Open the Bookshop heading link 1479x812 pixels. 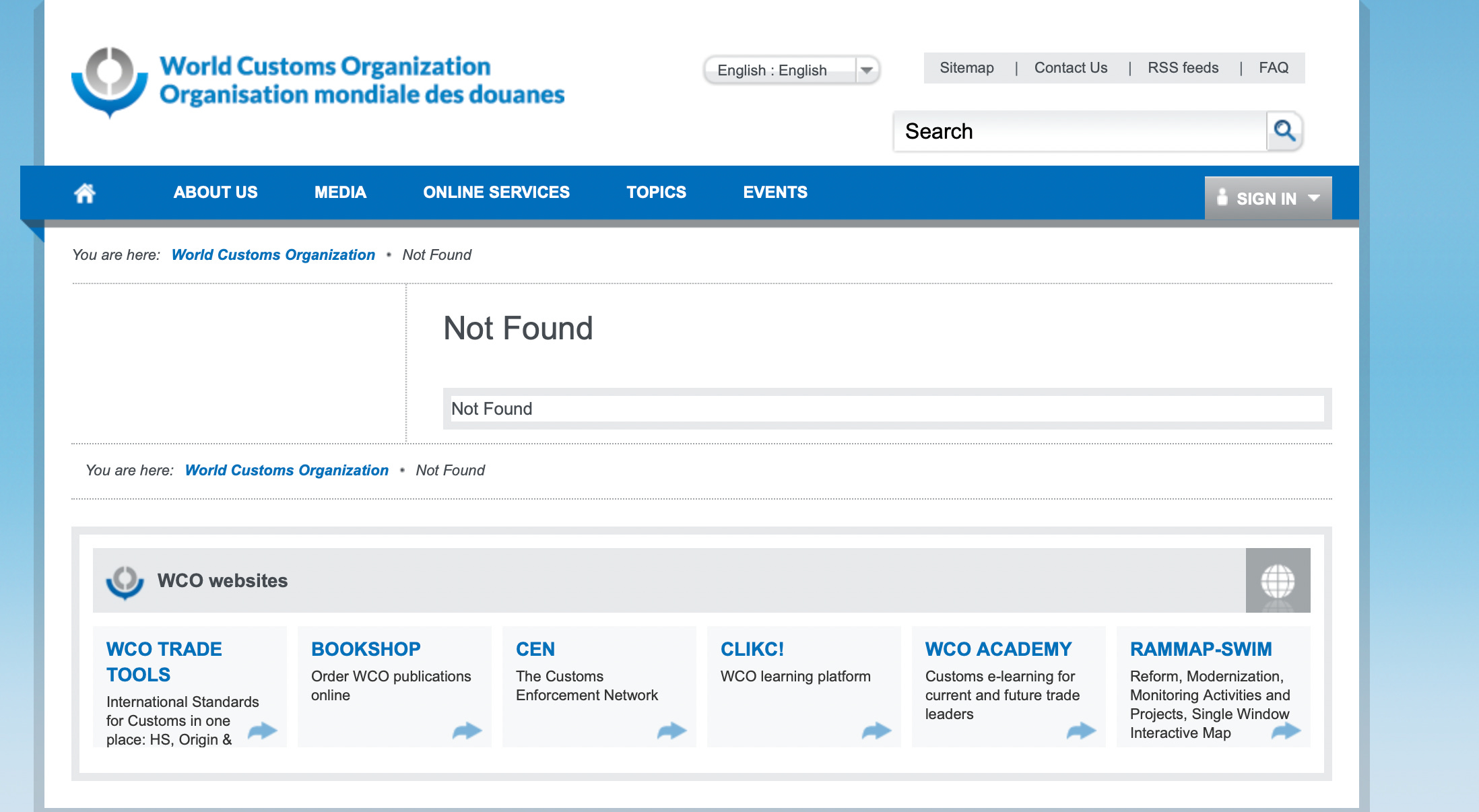366,649
